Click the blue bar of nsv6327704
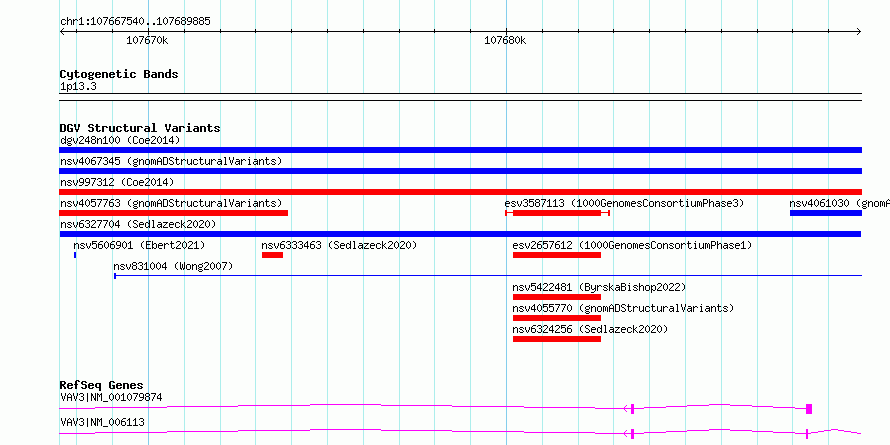The image size is (890, 445). click(x=460, y=234)
